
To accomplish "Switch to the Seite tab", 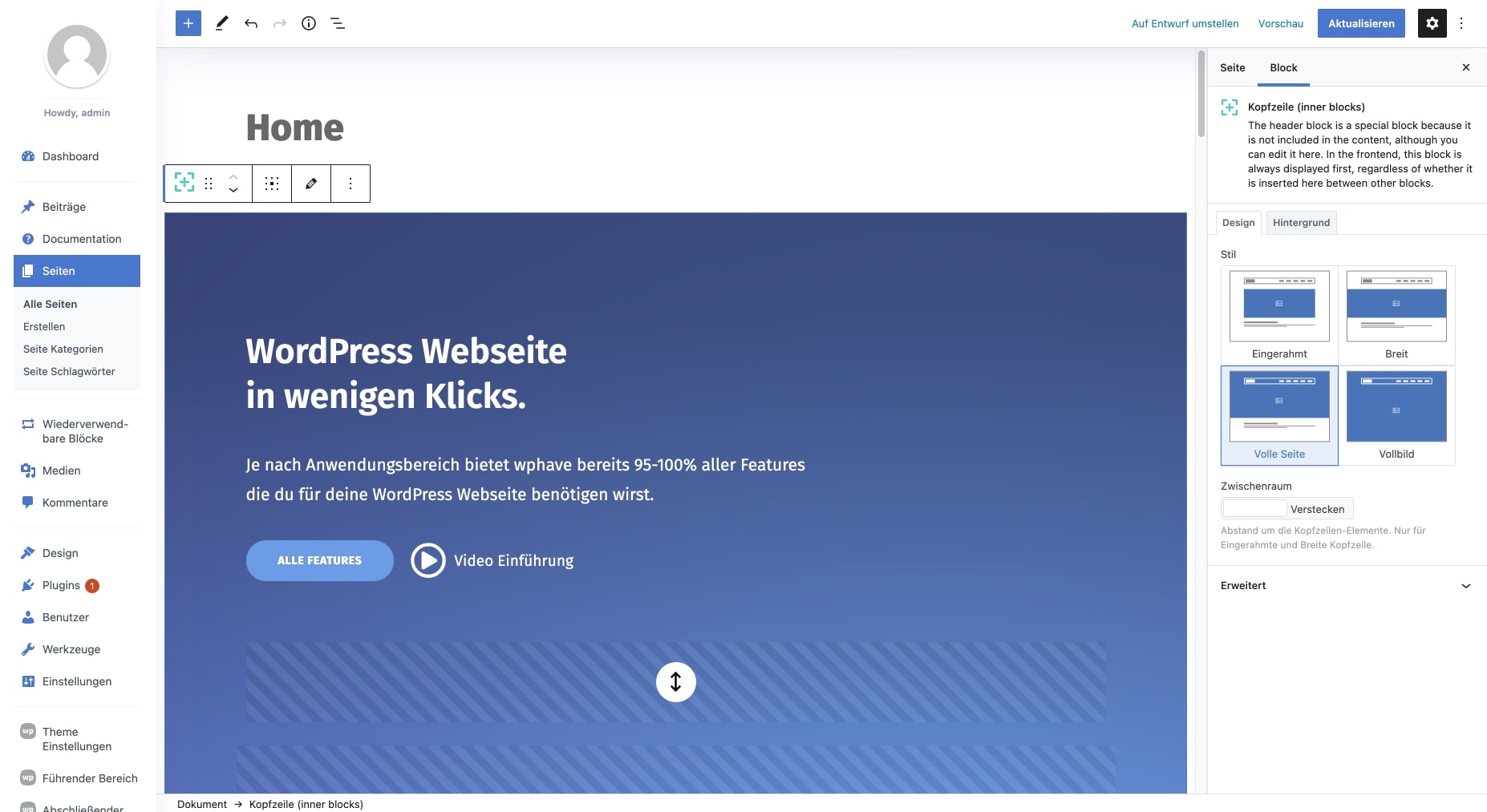I will (x=1233, y=67).
